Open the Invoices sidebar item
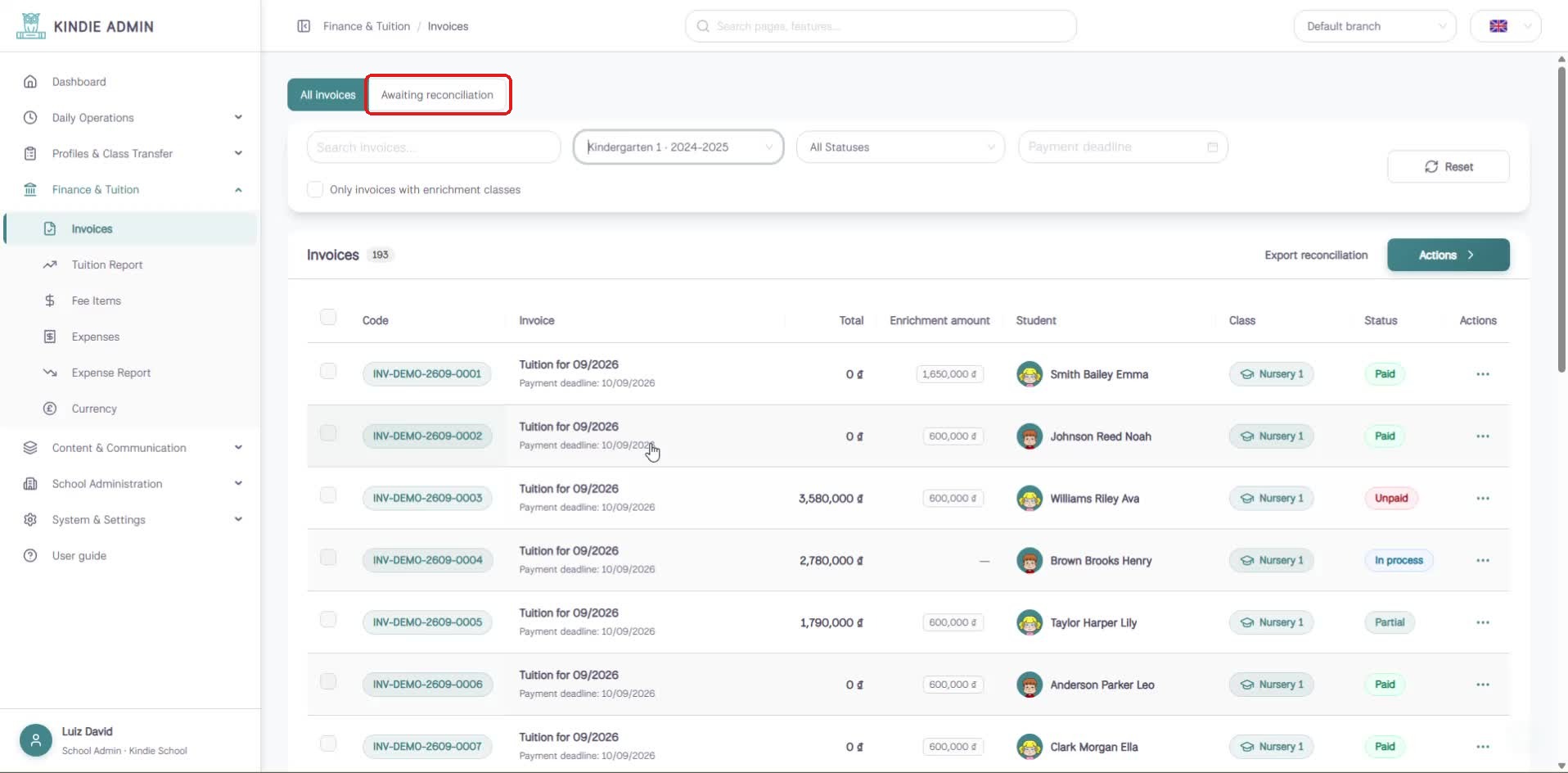 point(131,228)
